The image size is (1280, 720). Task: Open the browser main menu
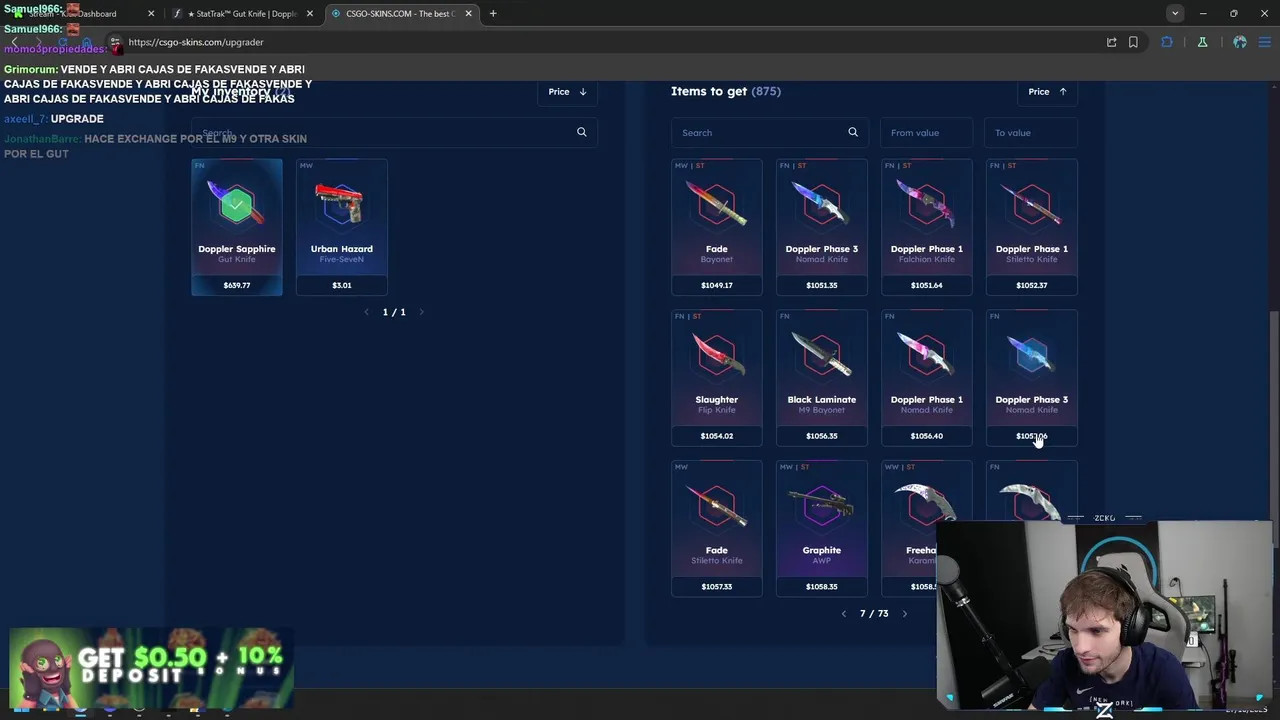(1265, 42)
